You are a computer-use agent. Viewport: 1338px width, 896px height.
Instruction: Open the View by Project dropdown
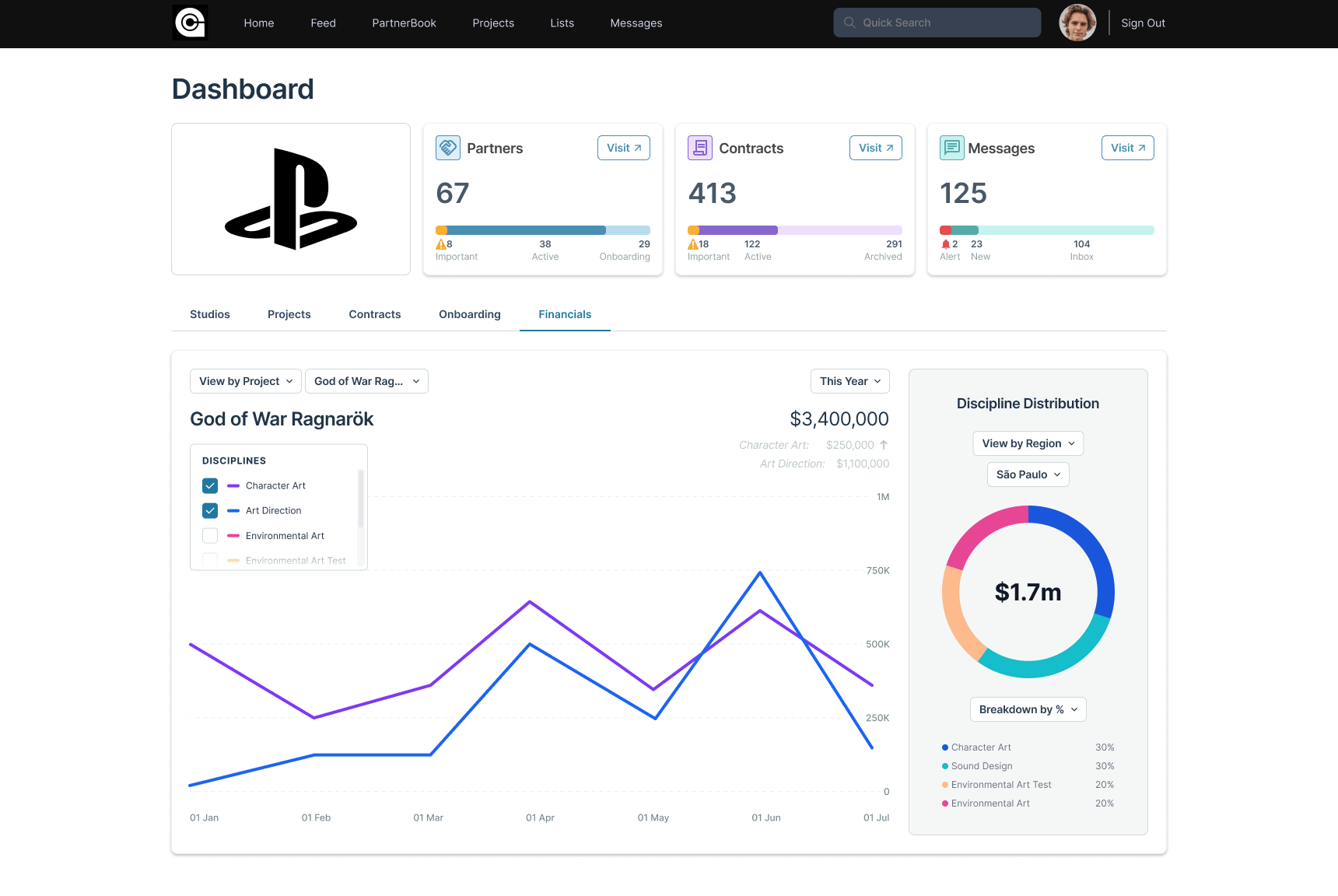click(x=246, y=381)
